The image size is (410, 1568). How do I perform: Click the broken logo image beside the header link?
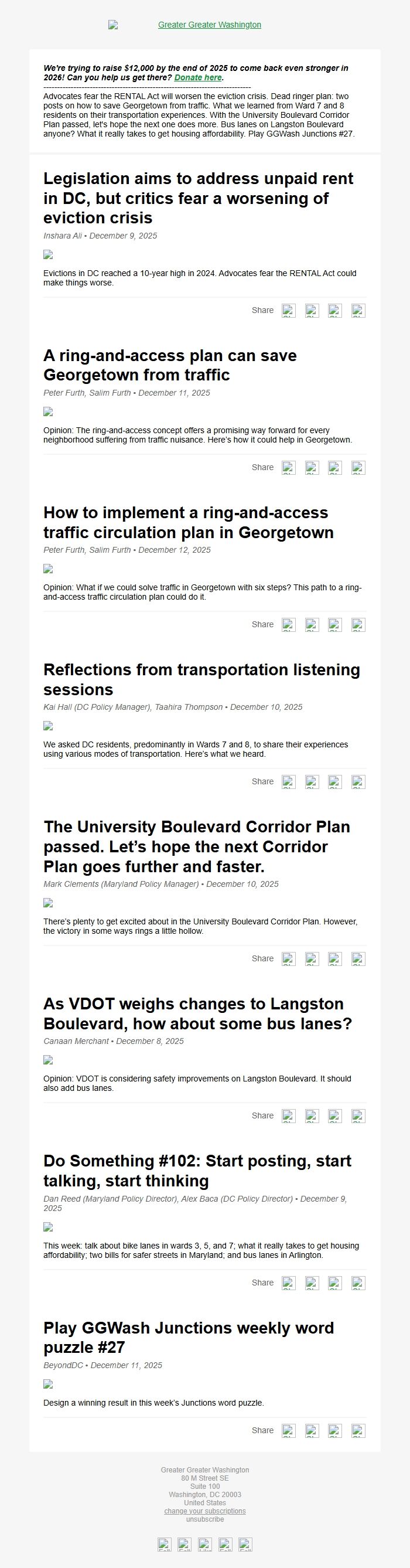tap(112, 25)
